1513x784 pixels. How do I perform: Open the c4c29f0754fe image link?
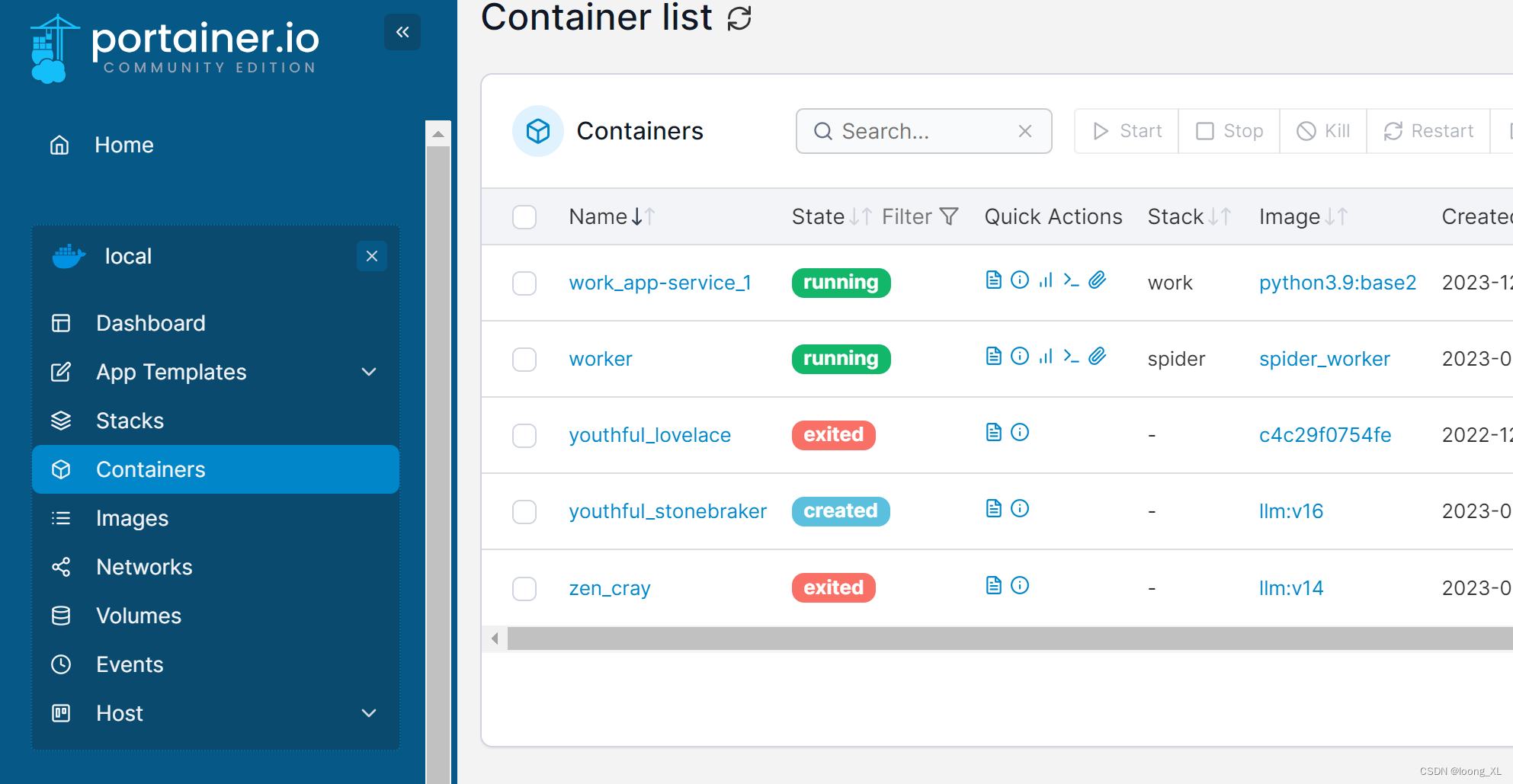click(1325, 435)
